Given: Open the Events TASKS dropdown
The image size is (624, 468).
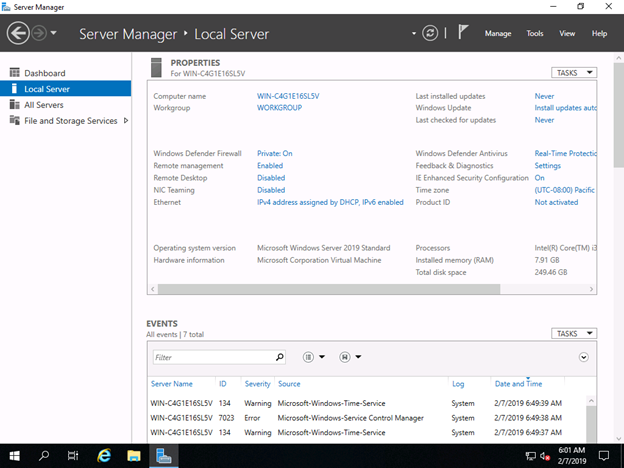Looking at the screenshot, I should (x=574, y=333).
